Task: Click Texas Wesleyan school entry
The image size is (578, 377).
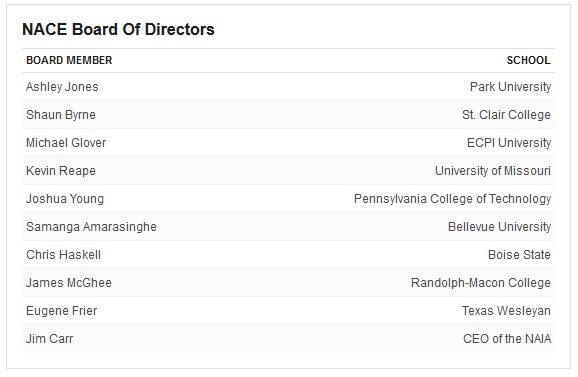Action: [x=506, y=311]
